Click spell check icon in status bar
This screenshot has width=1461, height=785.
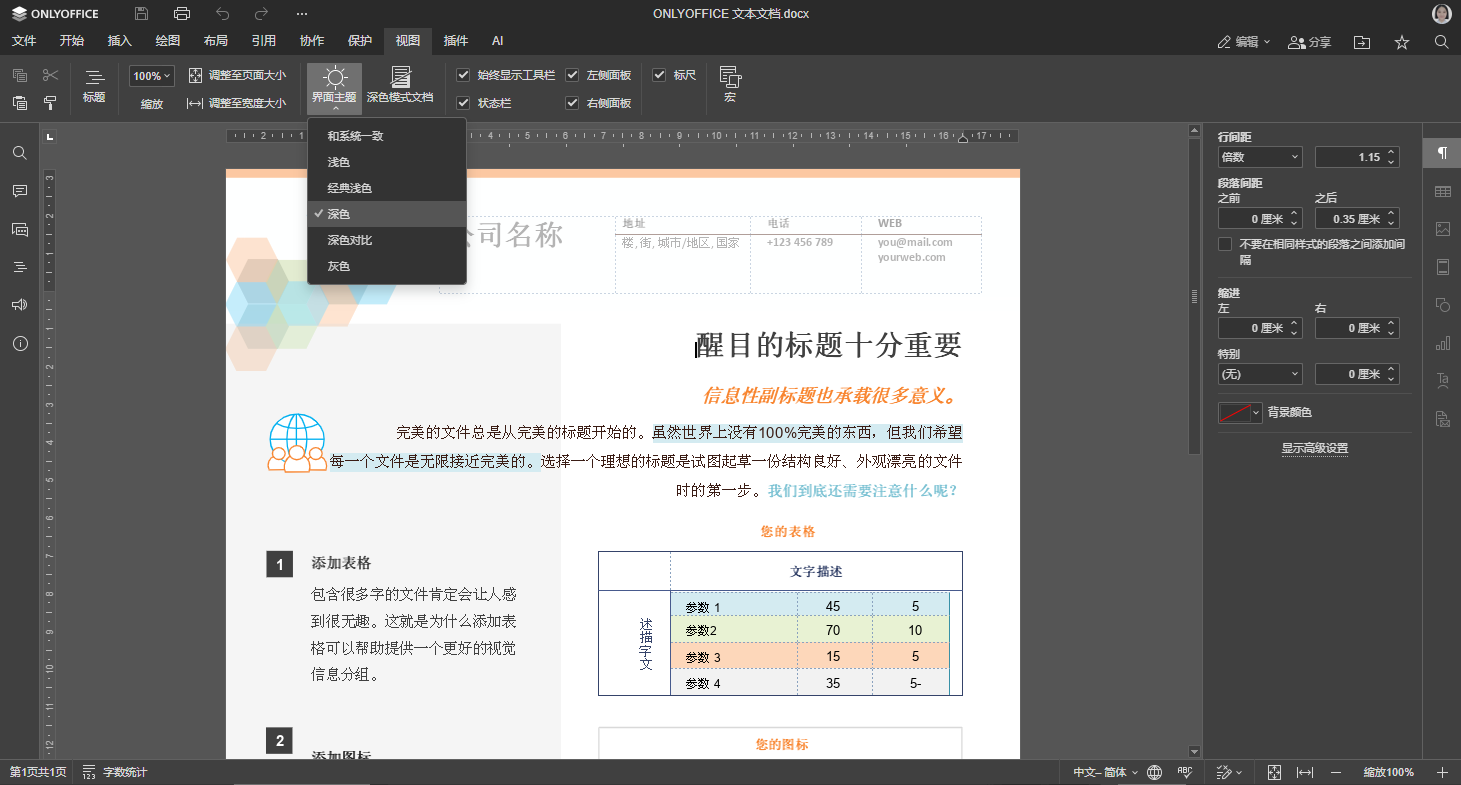click(1186, 772)
